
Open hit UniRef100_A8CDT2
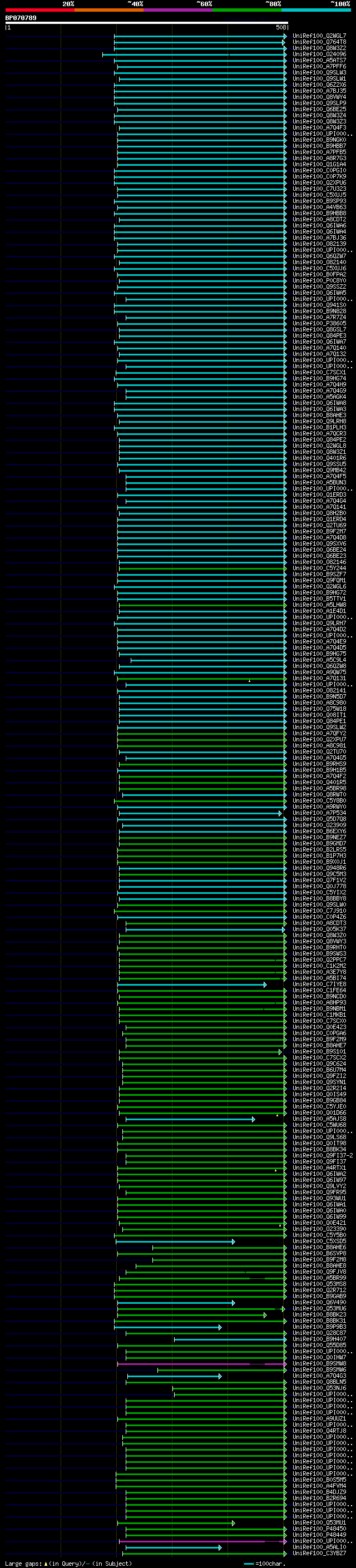coord(319,219)
